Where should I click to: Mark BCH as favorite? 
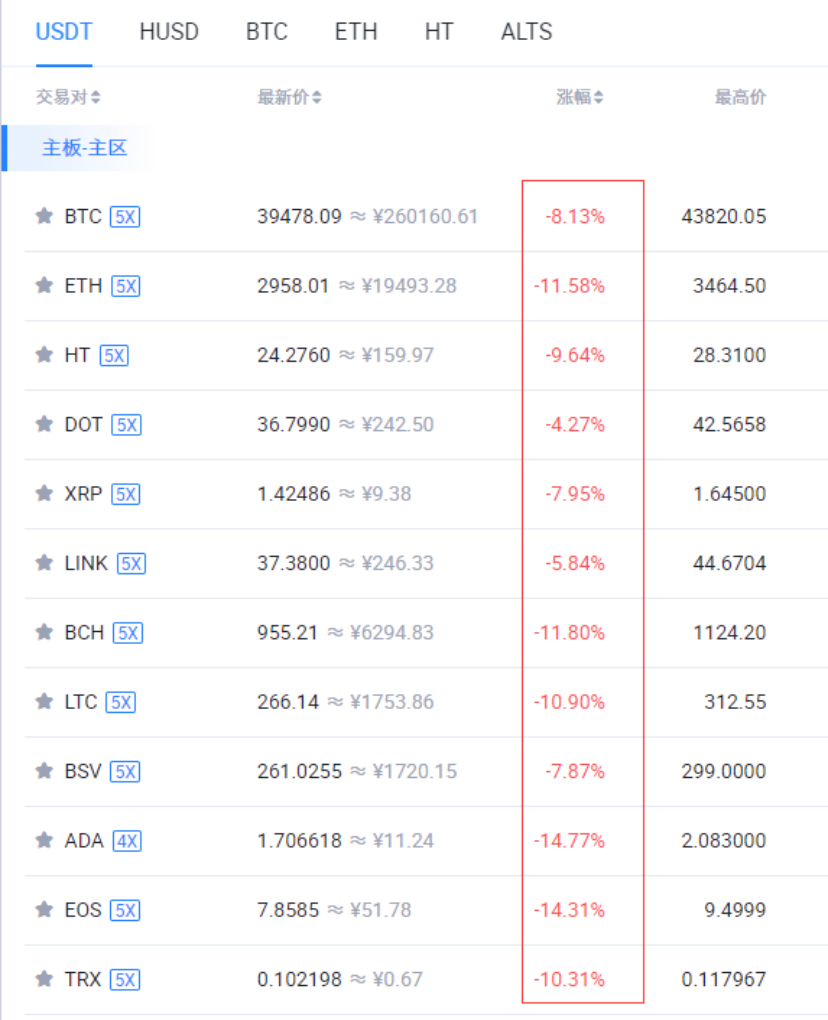44,633
